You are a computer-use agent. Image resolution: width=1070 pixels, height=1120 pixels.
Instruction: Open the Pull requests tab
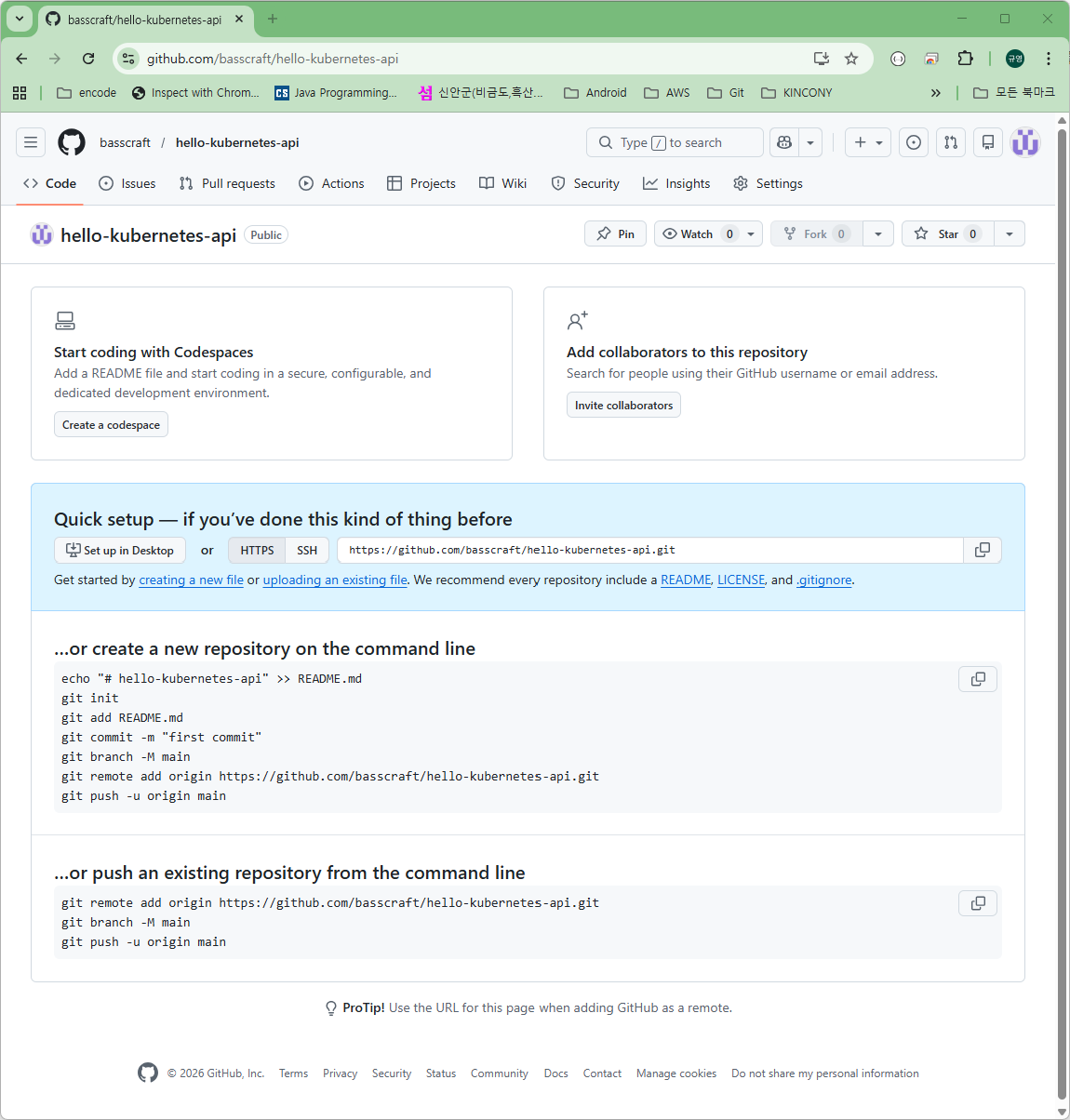click(x=227, y=183)
